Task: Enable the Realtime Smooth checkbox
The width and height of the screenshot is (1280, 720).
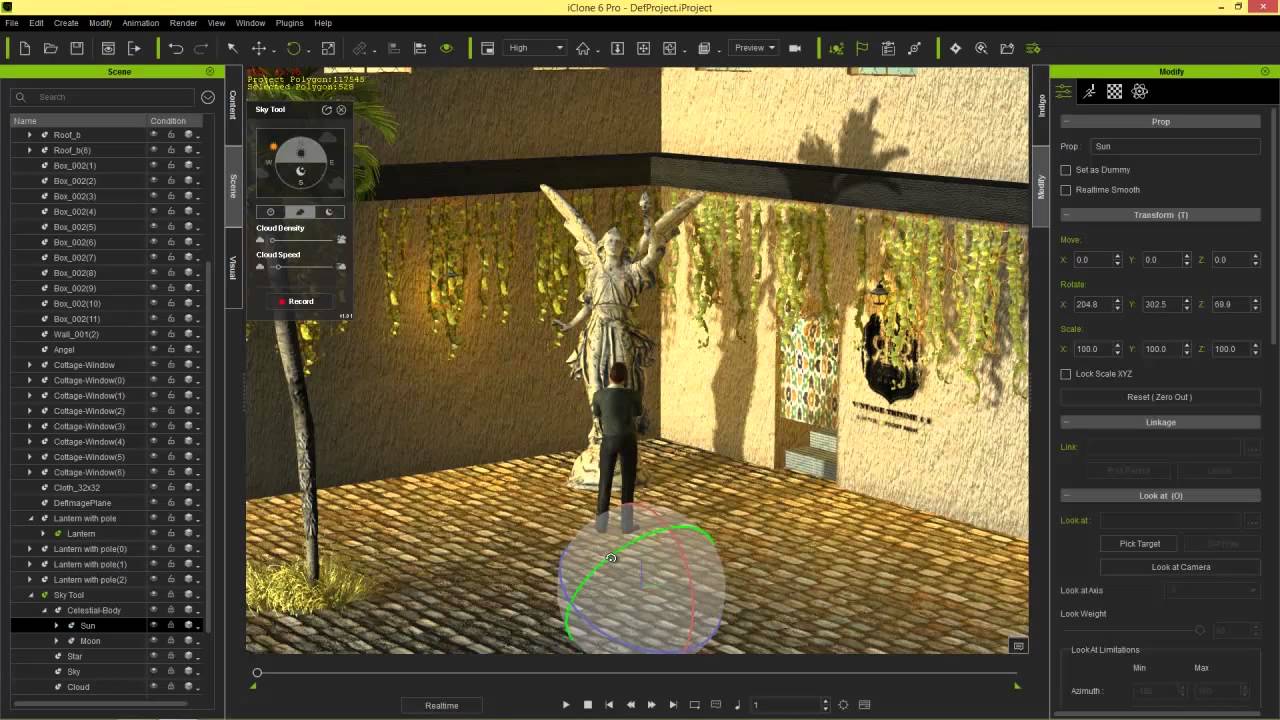Action: tap(1066, 190)
